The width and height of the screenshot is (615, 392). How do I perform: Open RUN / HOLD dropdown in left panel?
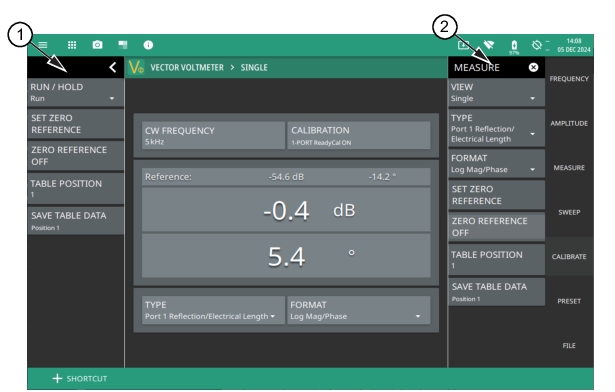(x=76, y=93)
